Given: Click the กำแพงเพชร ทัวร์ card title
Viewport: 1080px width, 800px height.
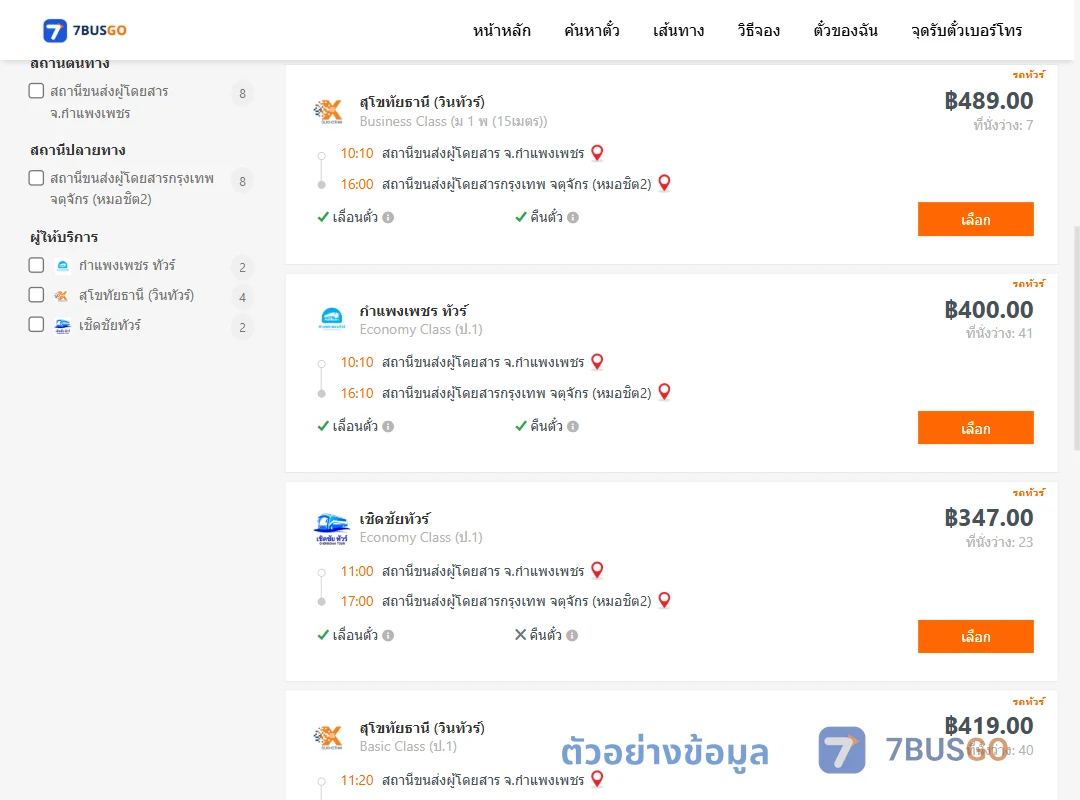Looking at the screenshot, I should (x=414, y=311).
